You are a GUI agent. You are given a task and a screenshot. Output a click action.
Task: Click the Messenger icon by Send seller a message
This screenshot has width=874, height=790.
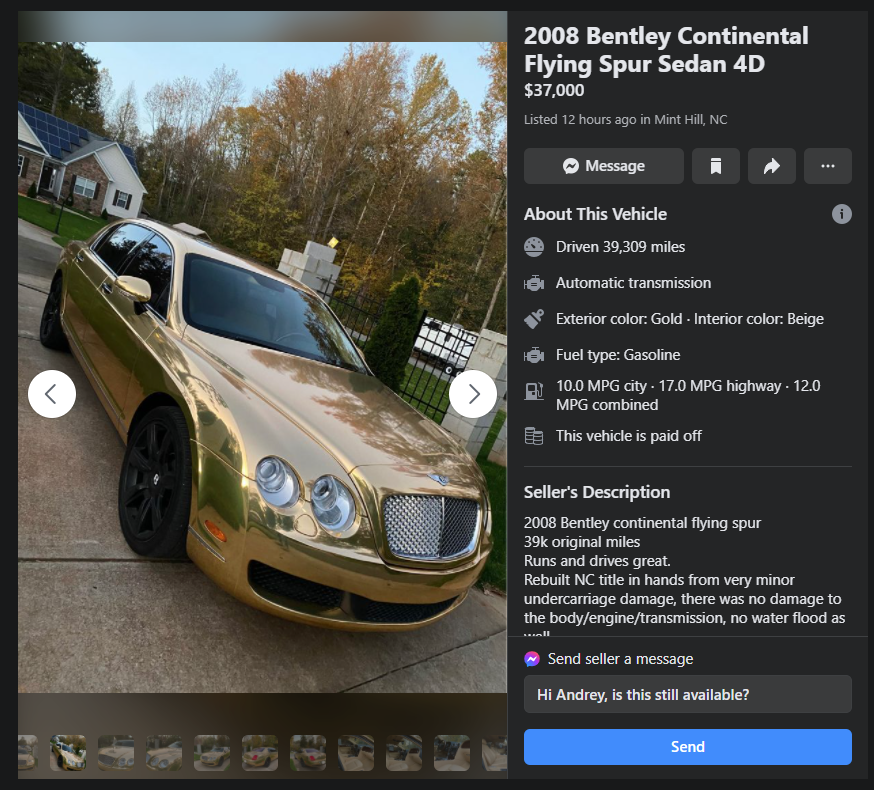coord(533,659)
